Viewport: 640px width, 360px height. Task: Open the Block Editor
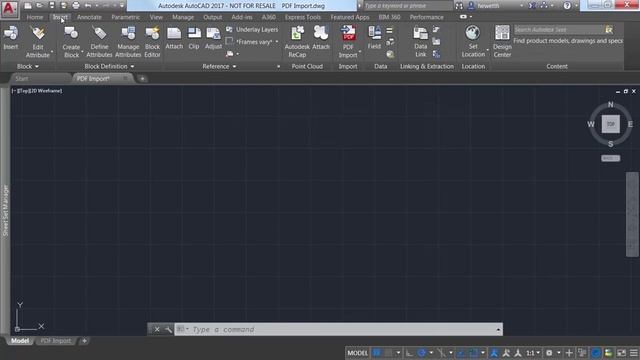click(152, 42)
